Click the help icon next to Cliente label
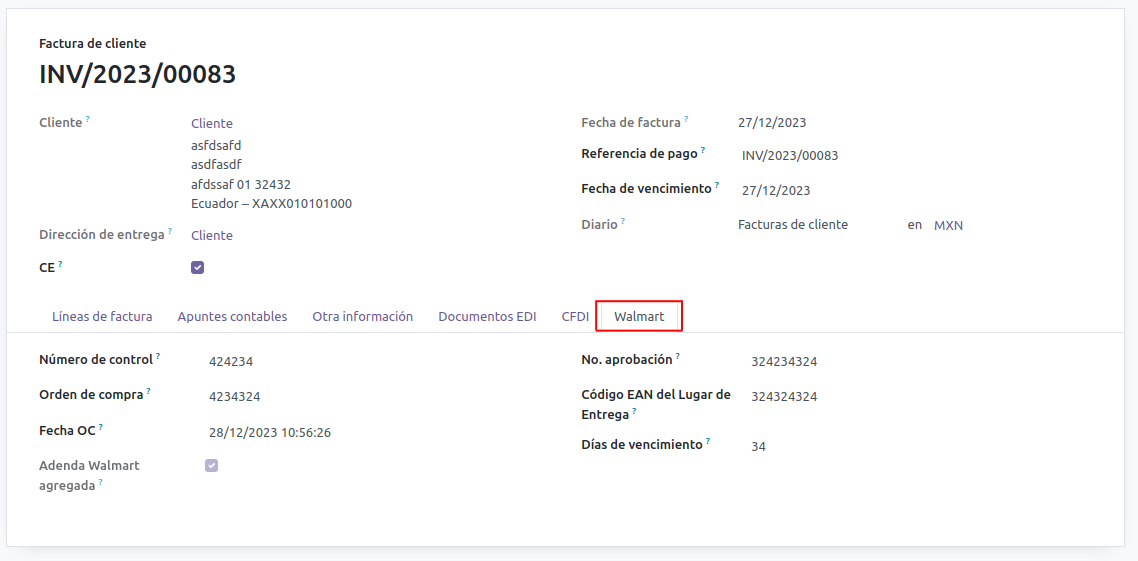This screenshot has height=561, width=1138. click(x=88, y=119)
